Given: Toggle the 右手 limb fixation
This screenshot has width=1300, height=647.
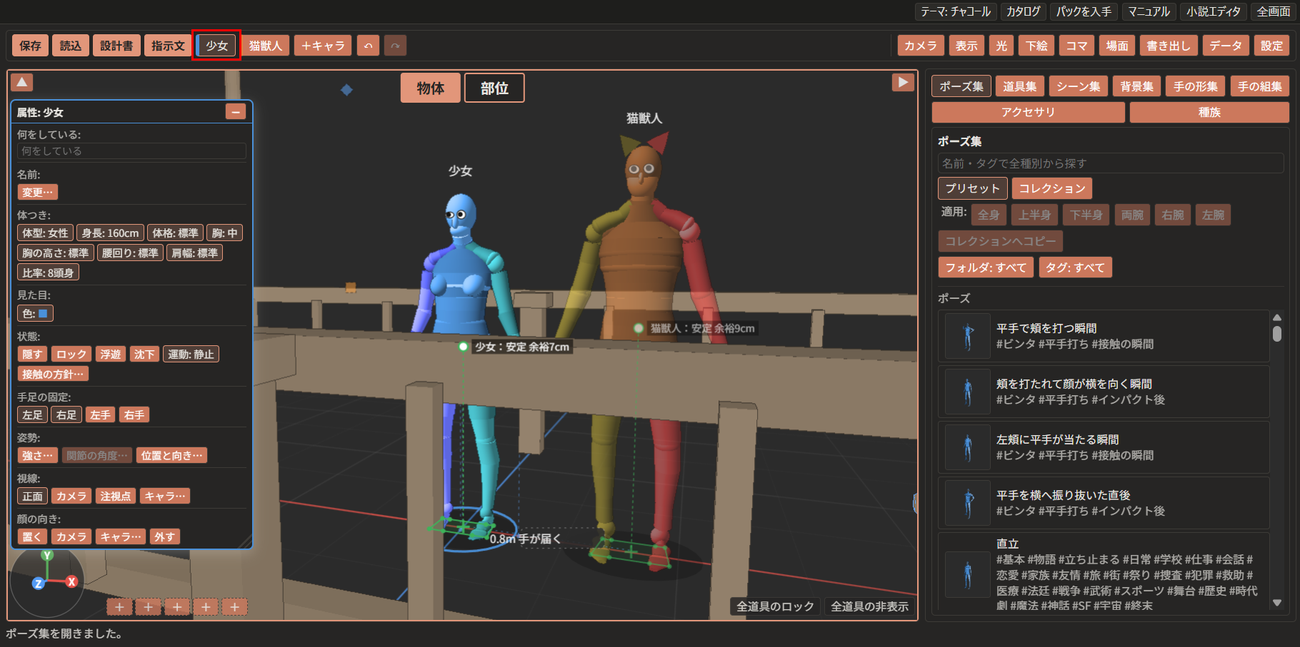Looking at the screenshot, I should tap(133, 414).
